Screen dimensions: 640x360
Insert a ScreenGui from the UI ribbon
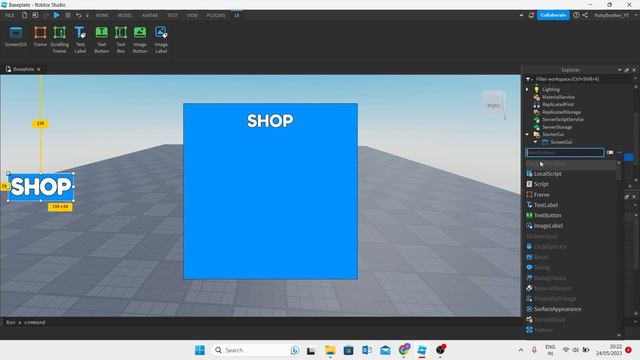pyautogui.click(x=16, y=37)
